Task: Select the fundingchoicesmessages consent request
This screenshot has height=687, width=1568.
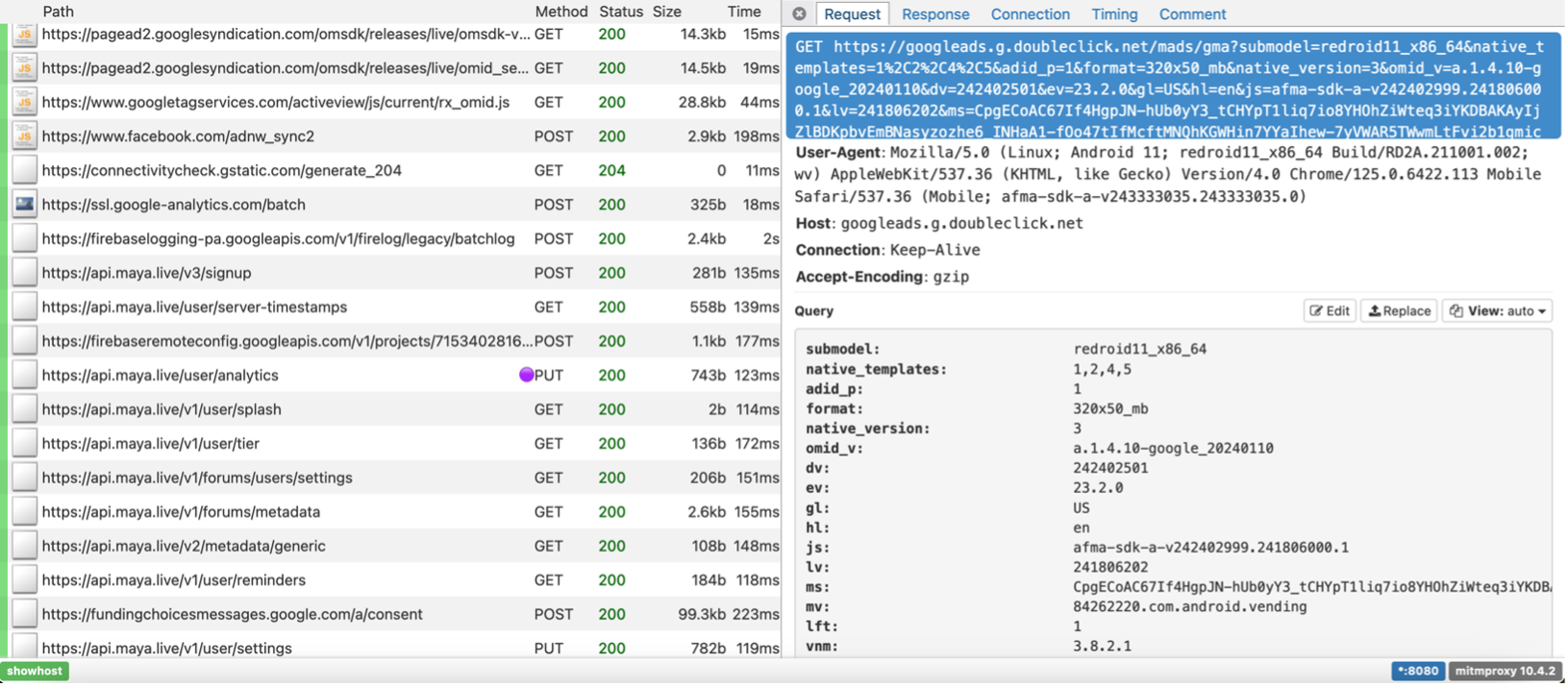Action: point(232,614)
